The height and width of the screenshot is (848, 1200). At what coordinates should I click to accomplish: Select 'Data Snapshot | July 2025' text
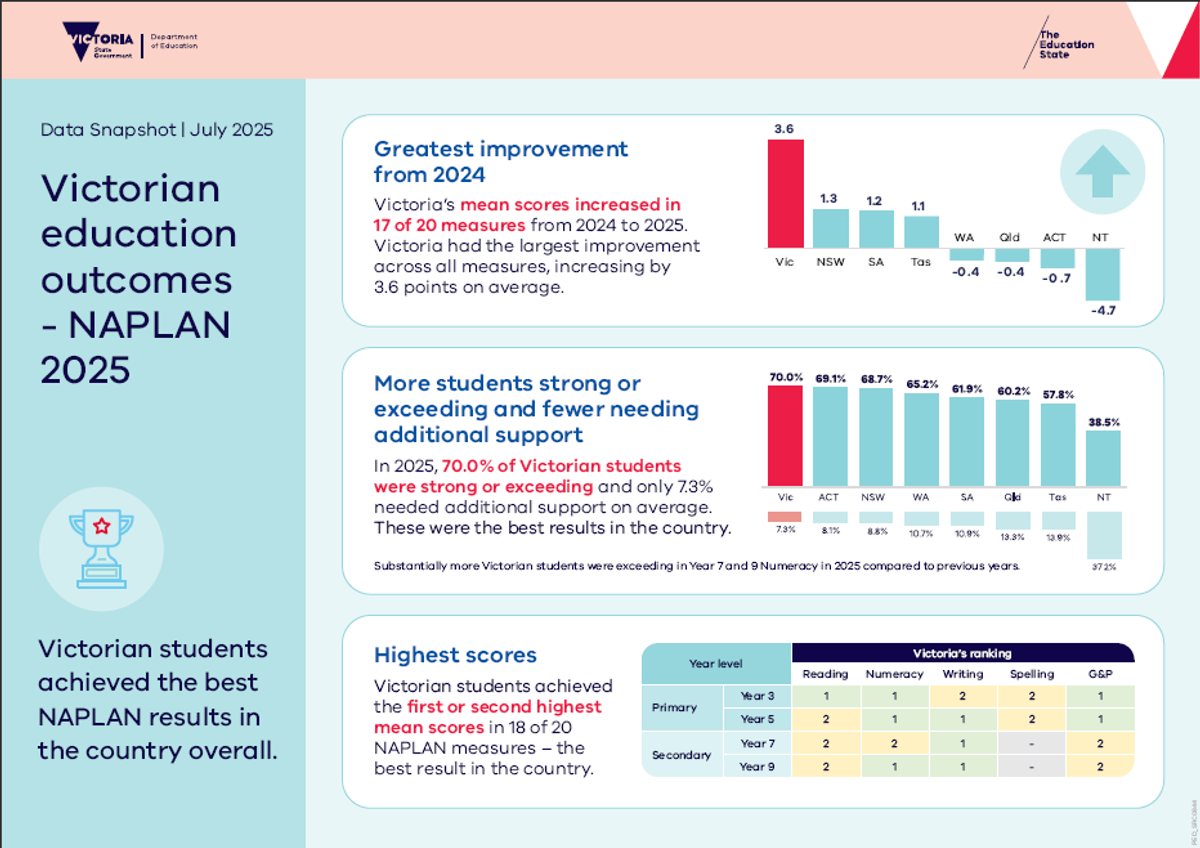pyautogui.click(x=157, y=130)
